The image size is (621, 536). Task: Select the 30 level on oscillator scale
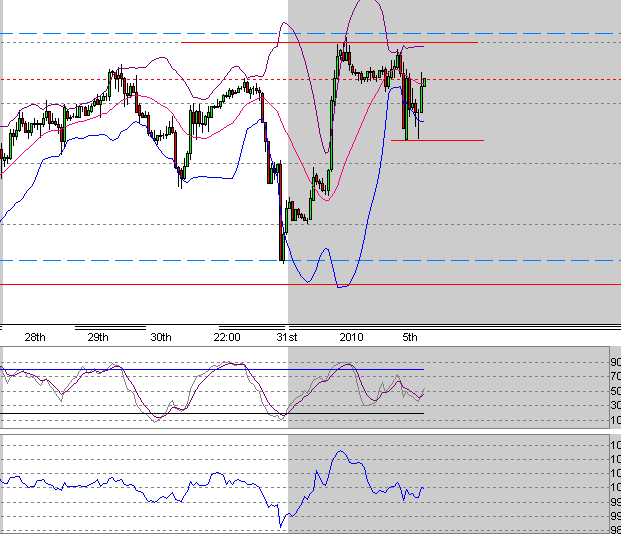point(615,405)
